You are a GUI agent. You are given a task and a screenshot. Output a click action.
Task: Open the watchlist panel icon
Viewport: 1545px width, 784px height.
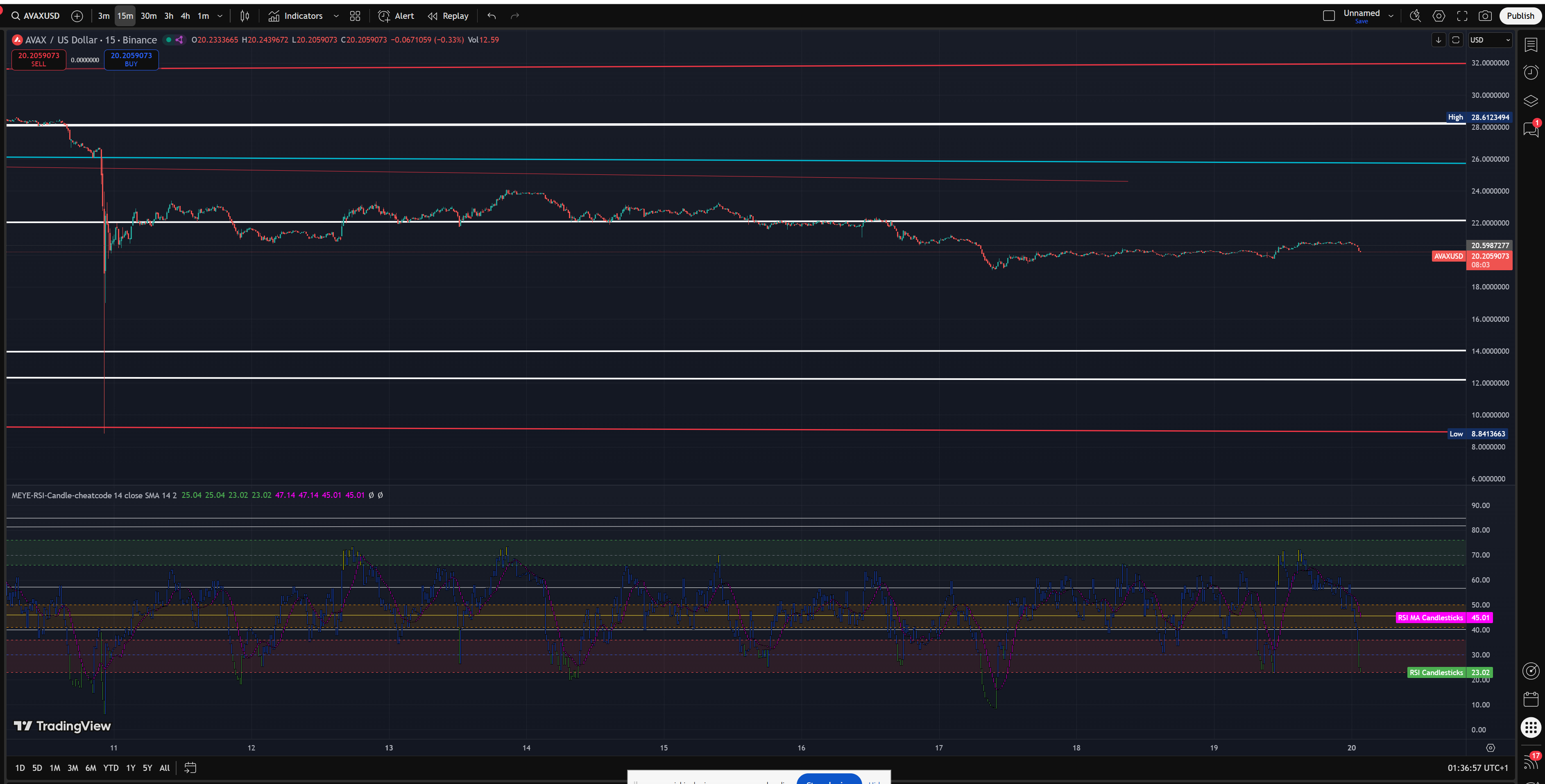click(x=1531, y=45)
